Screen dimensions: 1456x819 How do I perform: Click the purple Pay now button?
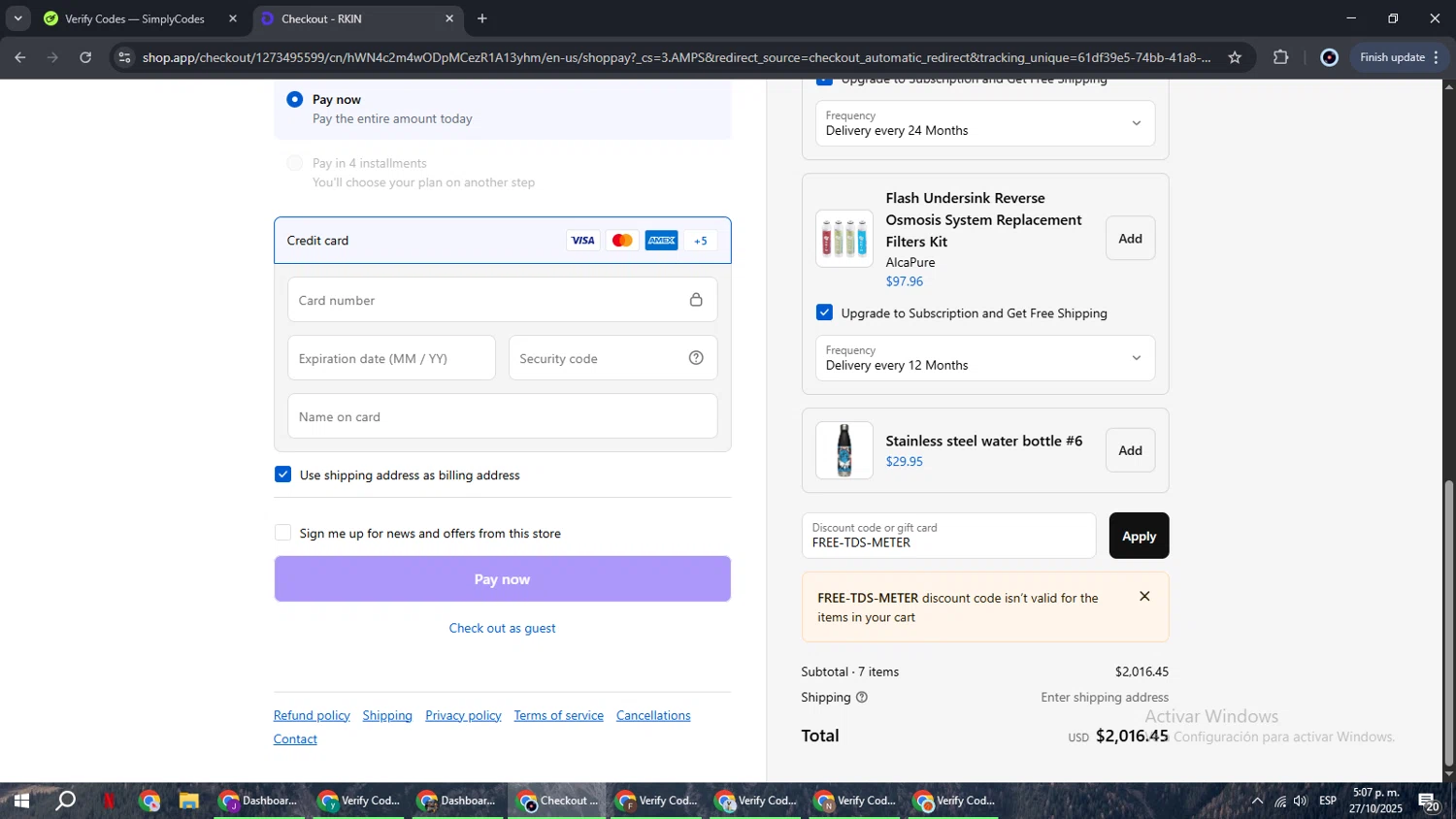[x=502, y=579]
